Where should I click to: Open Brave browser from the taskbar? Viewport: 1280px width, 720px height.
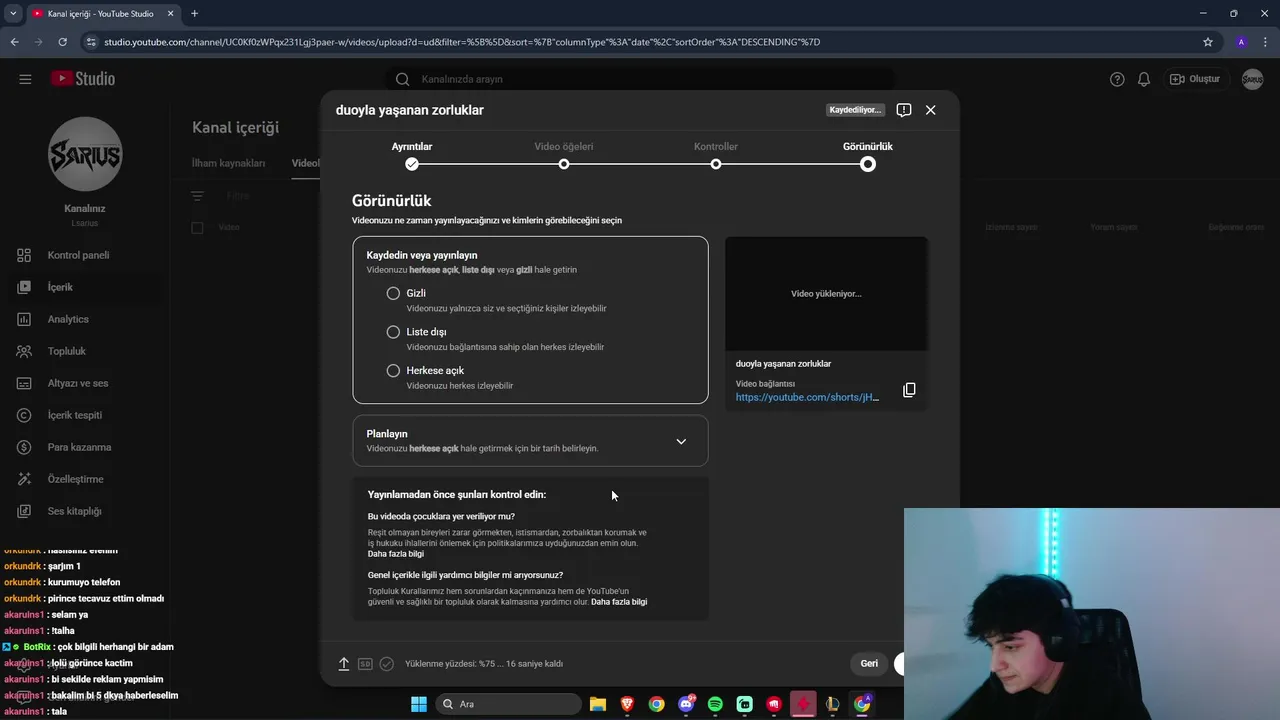627,704
